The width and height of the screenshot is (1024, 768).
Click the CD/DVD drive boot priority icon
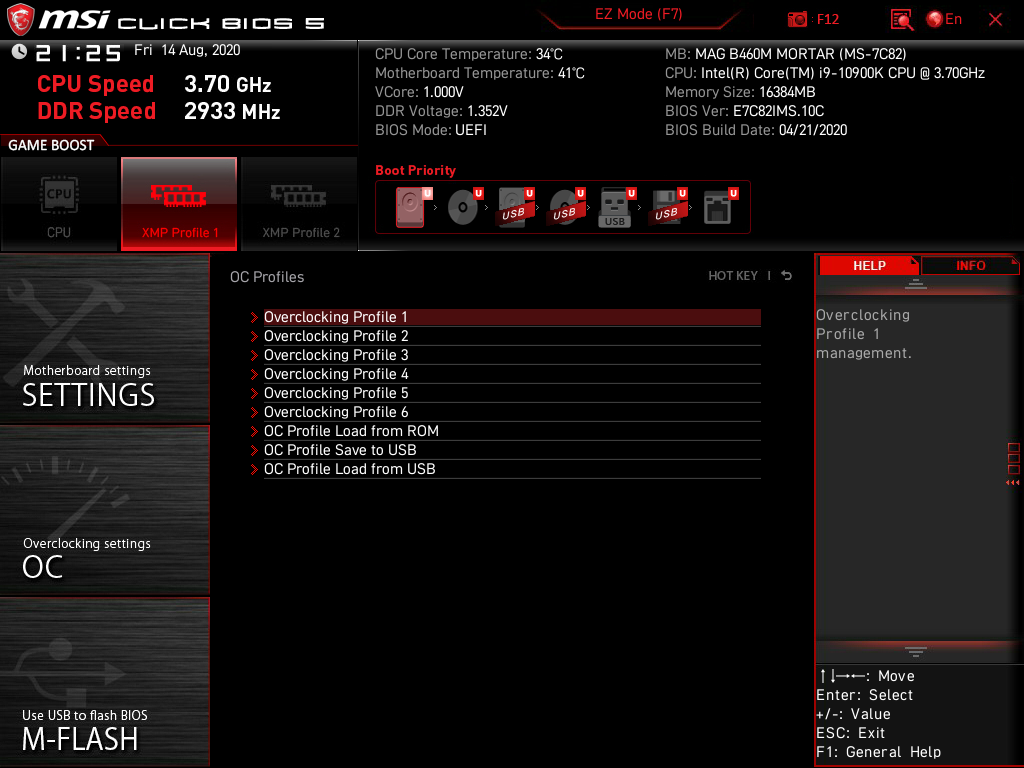[463, 207]
